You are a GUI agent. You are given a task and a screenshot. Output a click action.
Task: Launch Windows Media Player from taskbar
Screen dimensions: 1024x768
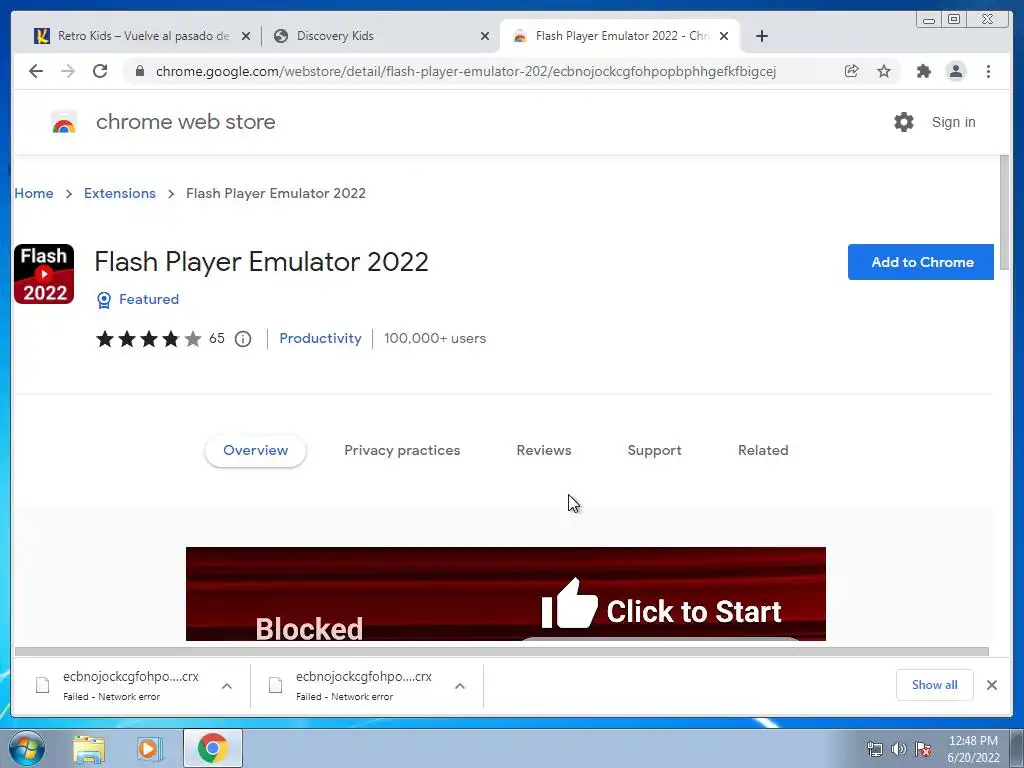[x=150, y=749]
